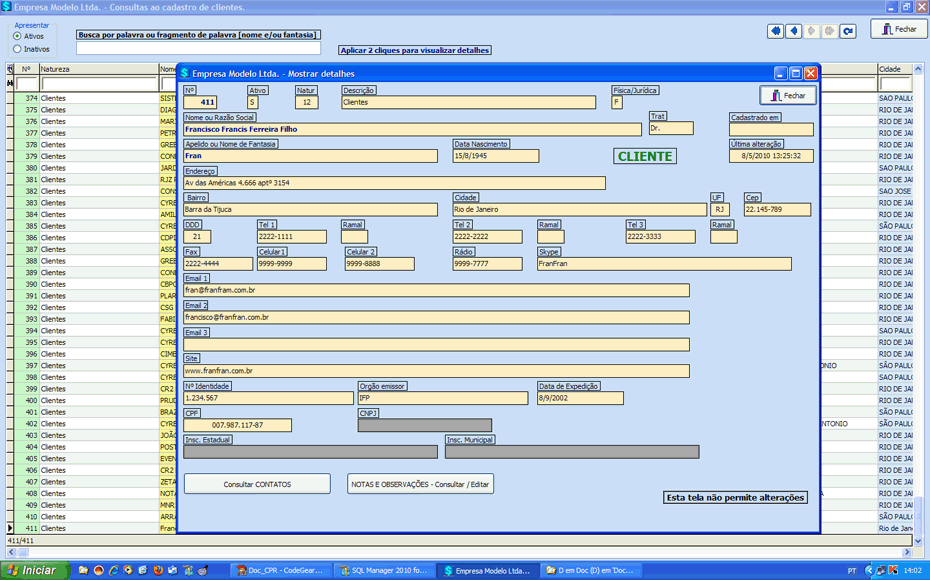Click the Data Nascimento field
Screen dimensions: 930x580
coord(495,156)
